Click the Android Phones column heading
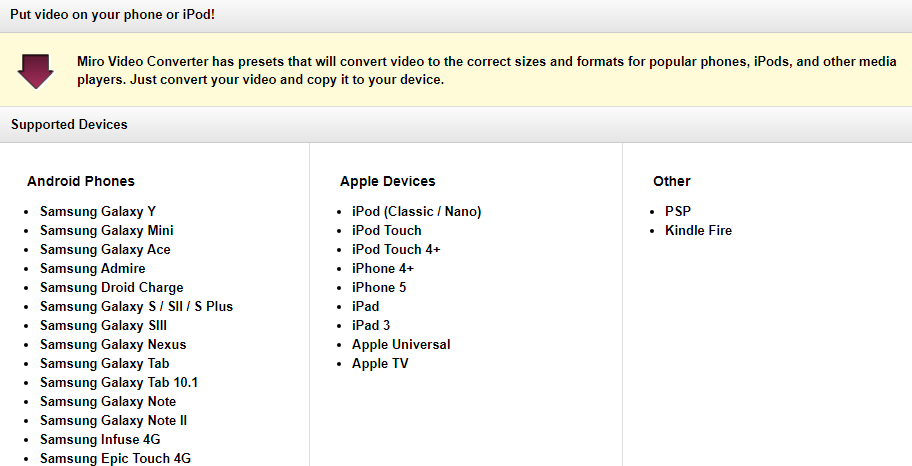The width and height of the screenshot is (912, 466). (x=81, y=181)
